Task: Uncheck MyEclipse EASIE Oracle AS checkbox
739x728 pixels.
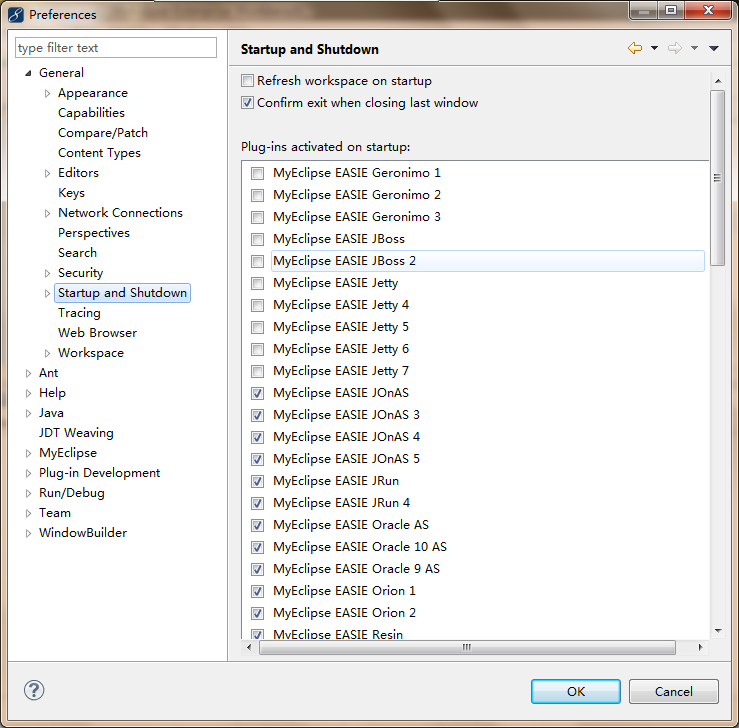Action: [257, 525]
